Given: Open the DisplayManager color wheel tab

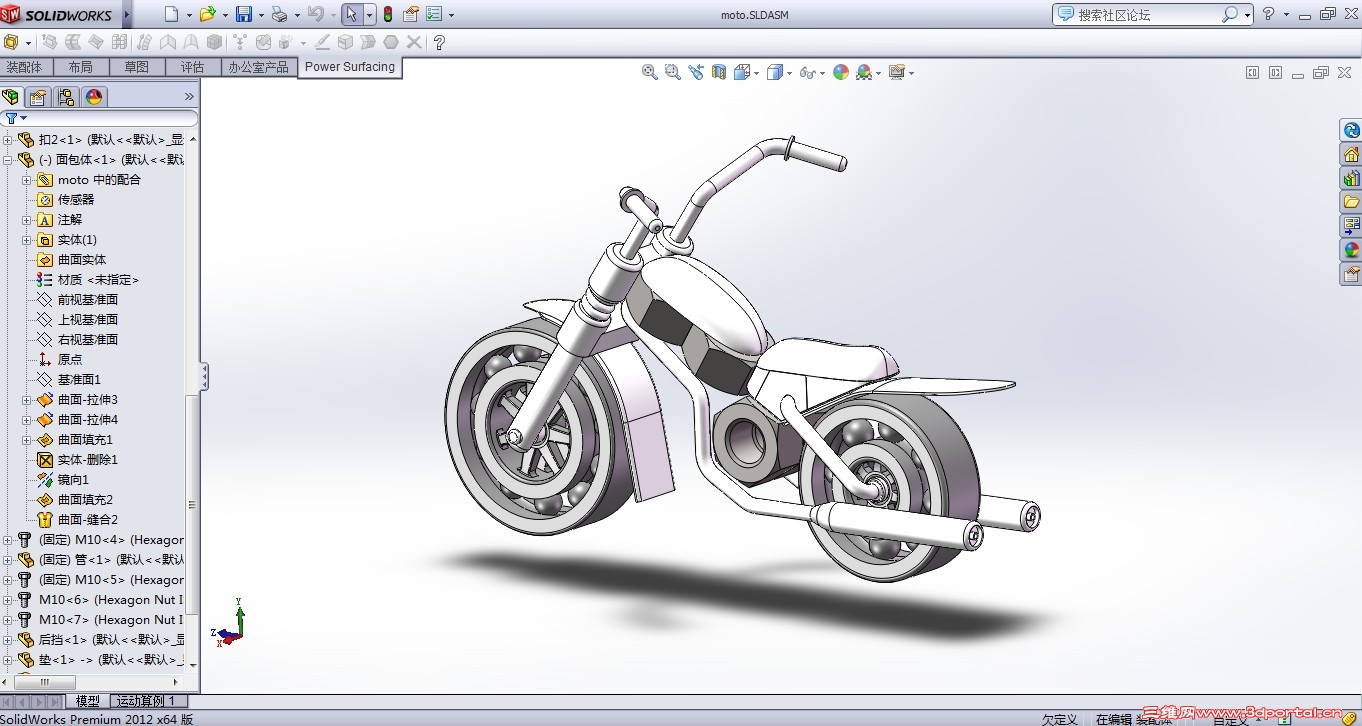Looking at the screenshot, I should [x=94, y=97].
